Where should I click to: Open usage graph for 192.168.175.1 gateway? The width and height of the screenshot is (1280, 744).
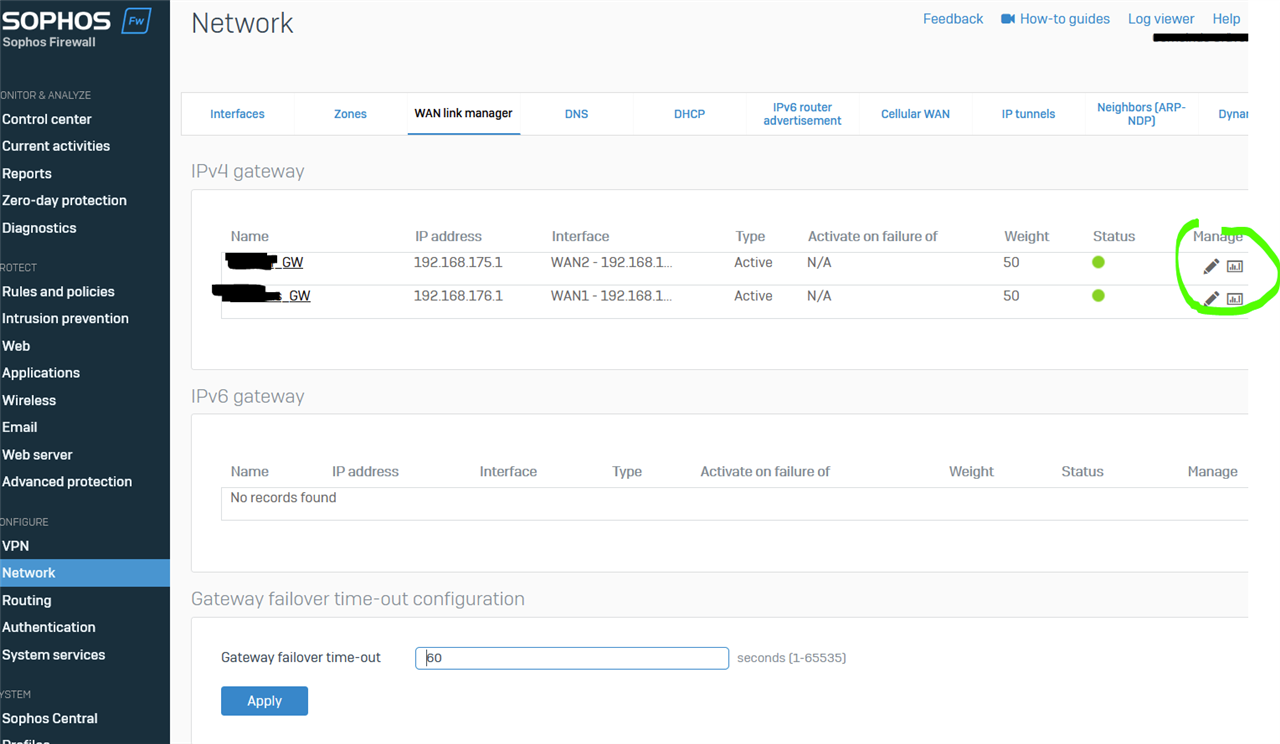pyautogui.click(x=1235, y=266)
